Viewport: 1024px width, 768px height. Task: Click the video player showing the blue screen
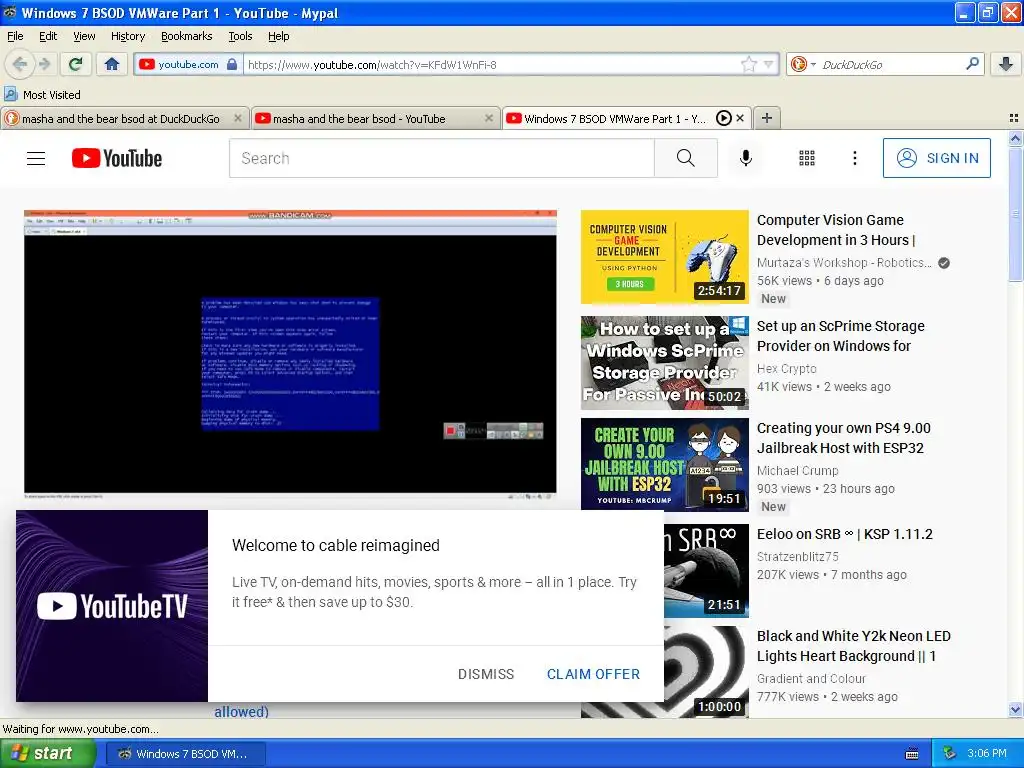(x=290, y=353)
